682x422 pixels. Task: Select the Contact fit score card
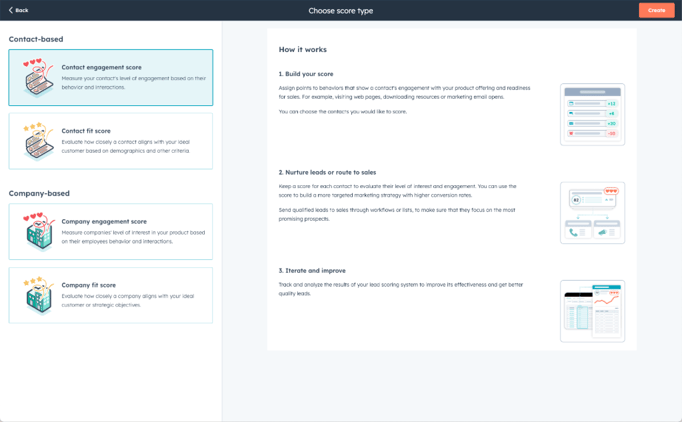tap(111, 141)
